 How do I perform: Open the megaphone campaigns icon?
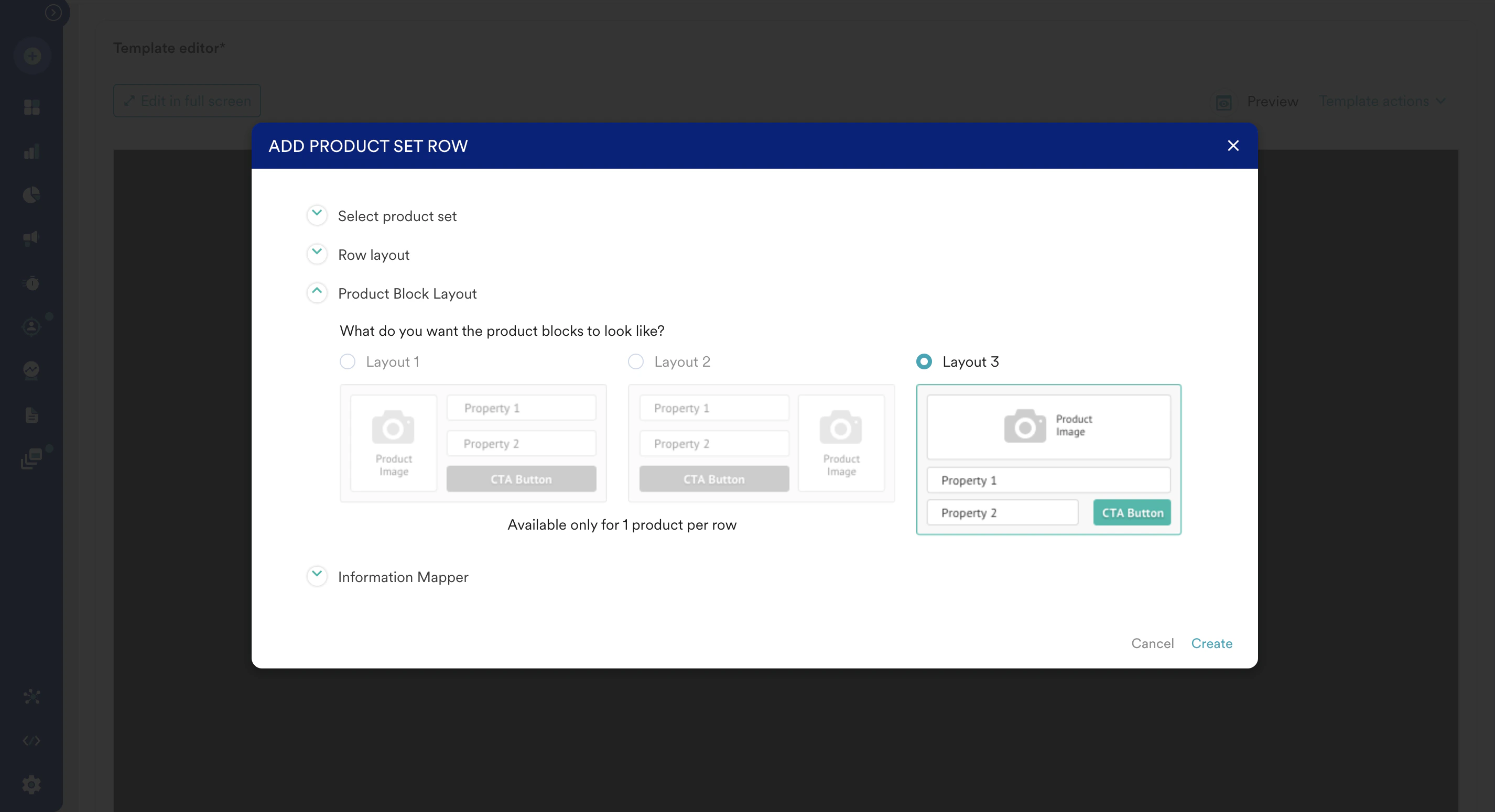32,238
